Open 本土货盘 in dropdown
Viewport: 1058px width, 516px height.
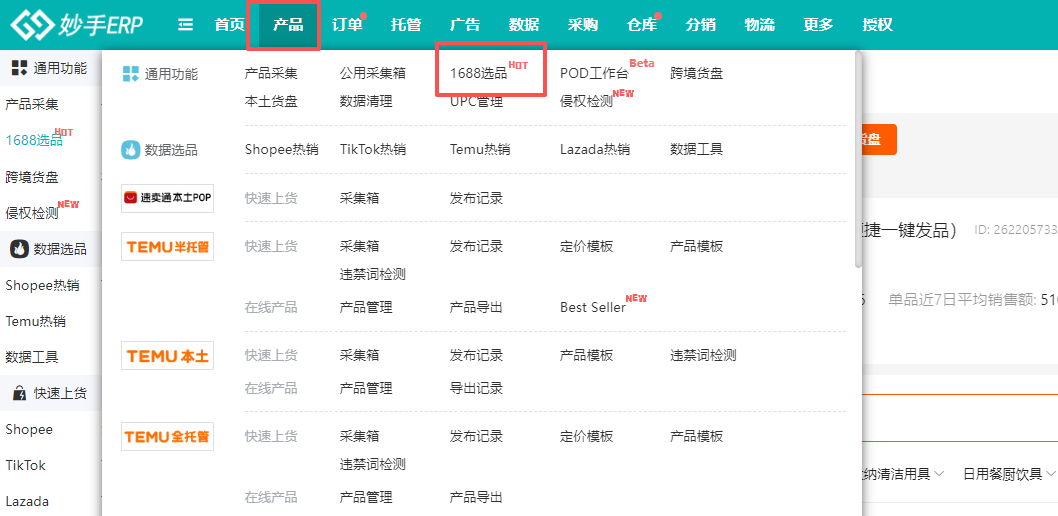coord(271,102)
